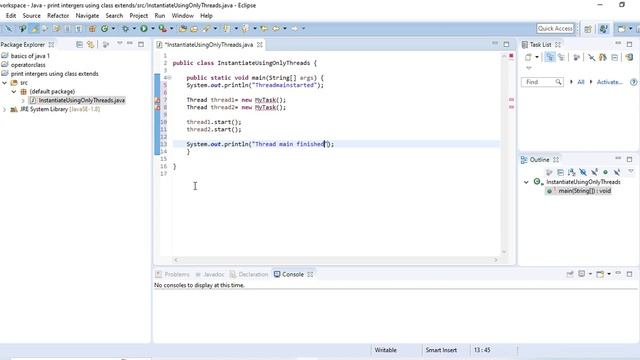Screen dimensions: 640x360
Task: Click the Open Type icon in toolbar
Action: pyautogui.click(x=182, y=29)
